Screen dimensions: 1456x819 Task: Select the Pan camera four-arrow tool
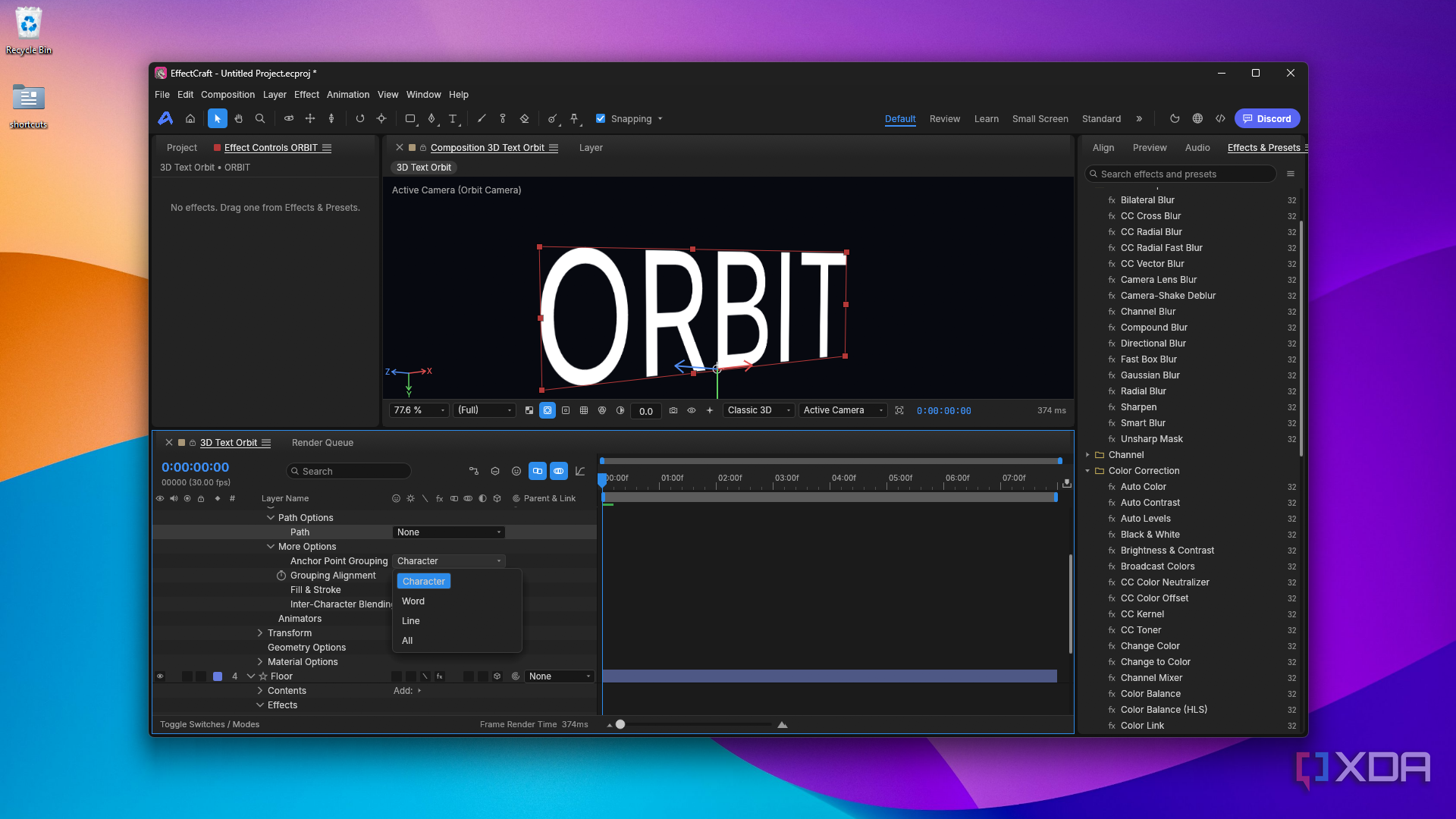pyautogui.click(x=310, y=118)
